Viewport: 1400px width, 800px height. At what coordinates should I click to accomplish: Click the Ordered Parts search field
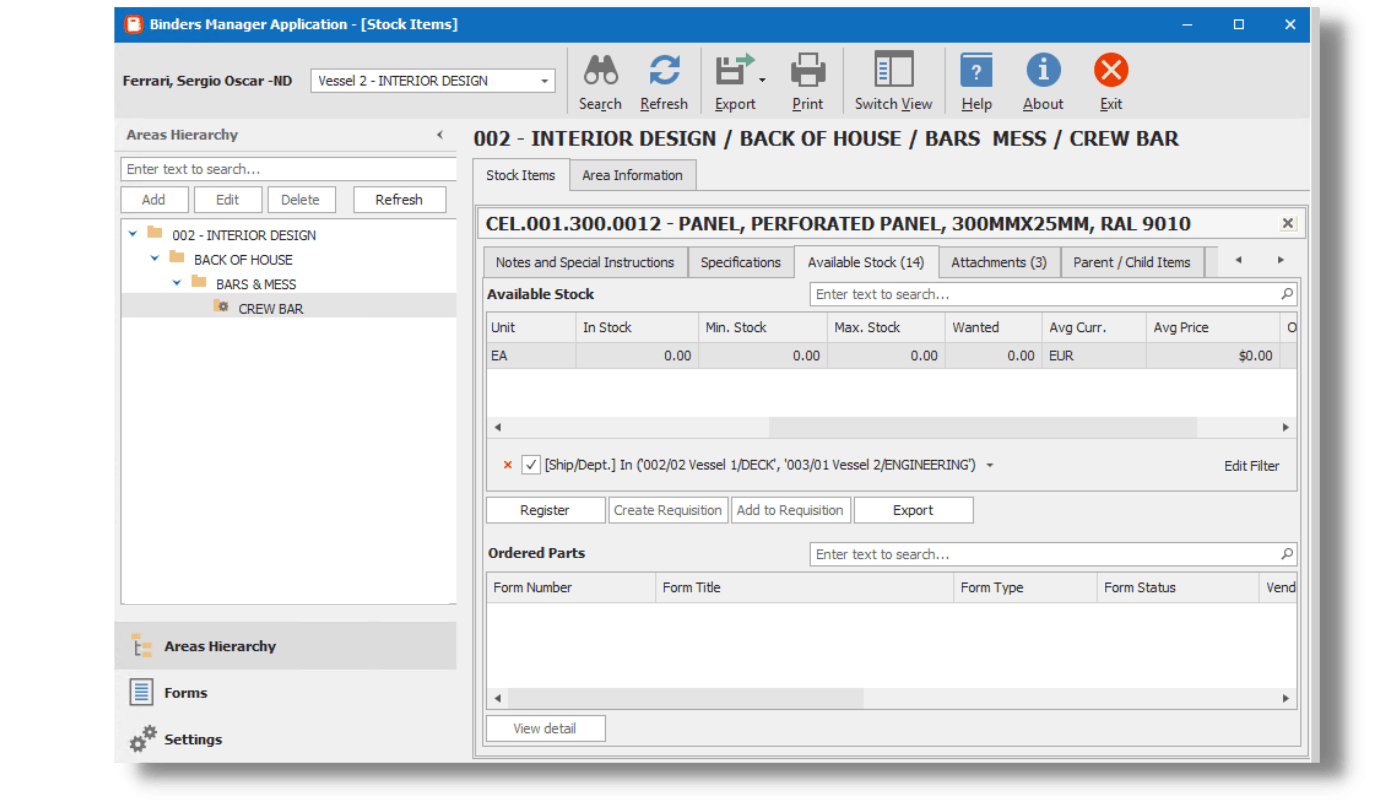click(1050, 554)
